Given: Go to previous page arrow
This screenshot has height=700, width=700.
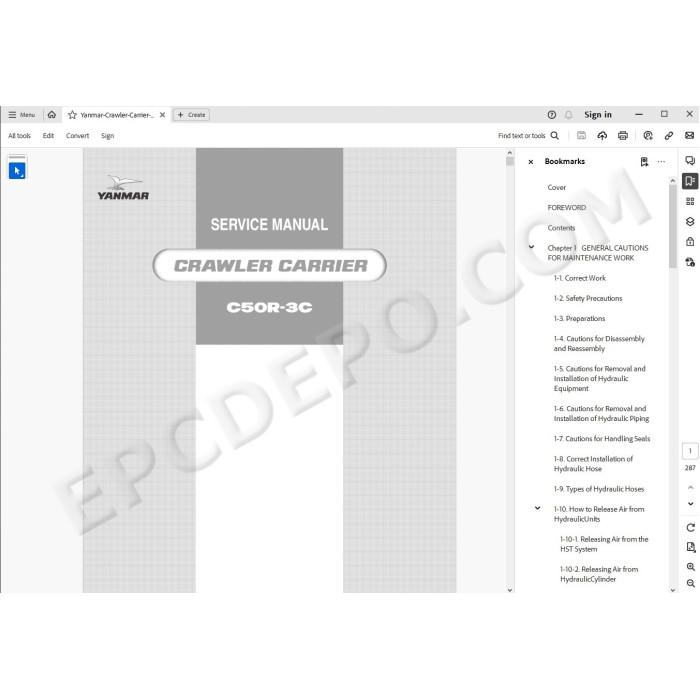Looking at the screenshot, I should (x=690, y=487).
